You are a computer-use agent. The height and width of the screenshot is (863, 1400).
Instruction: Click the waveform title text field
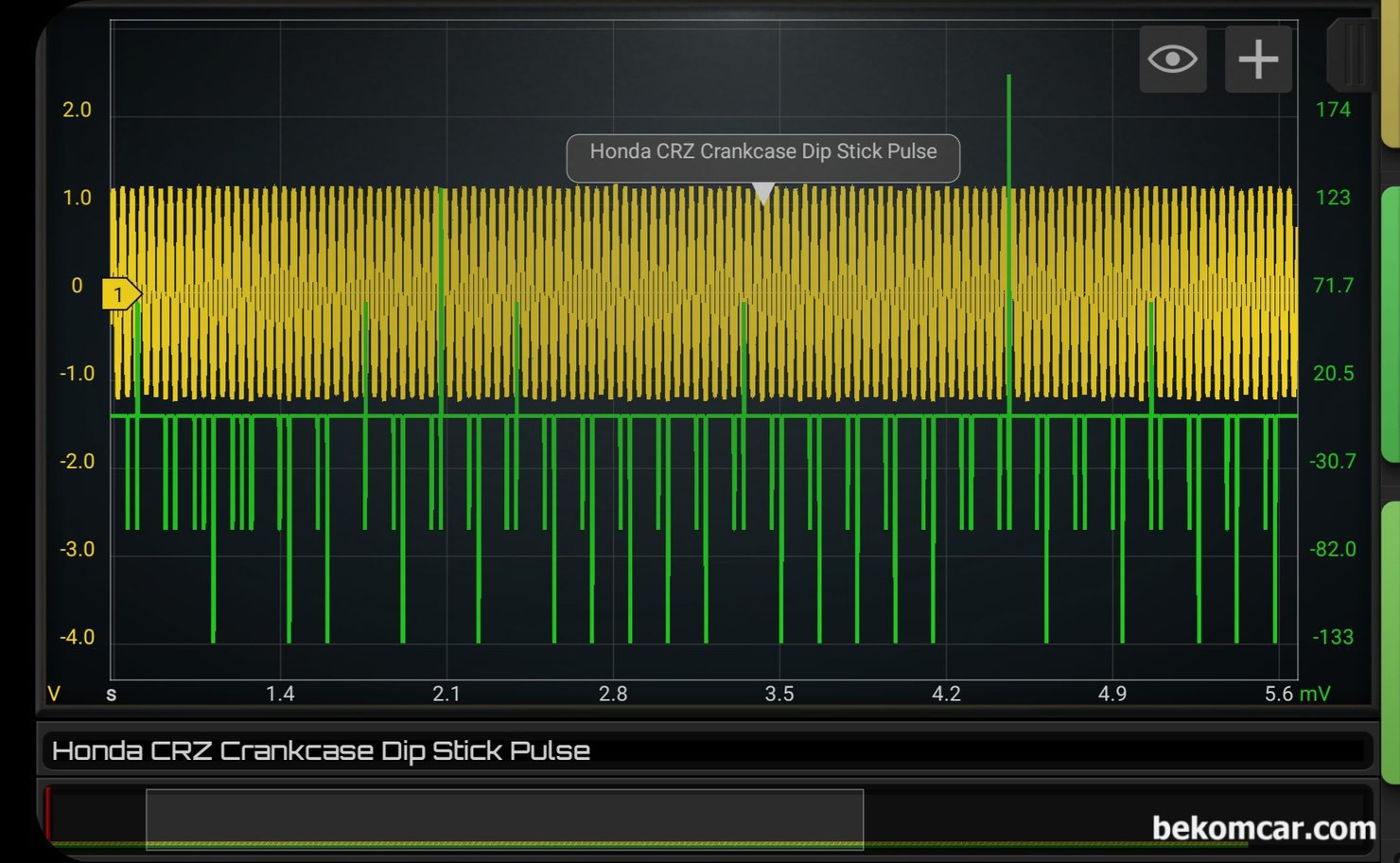click(x=705, y=751)
